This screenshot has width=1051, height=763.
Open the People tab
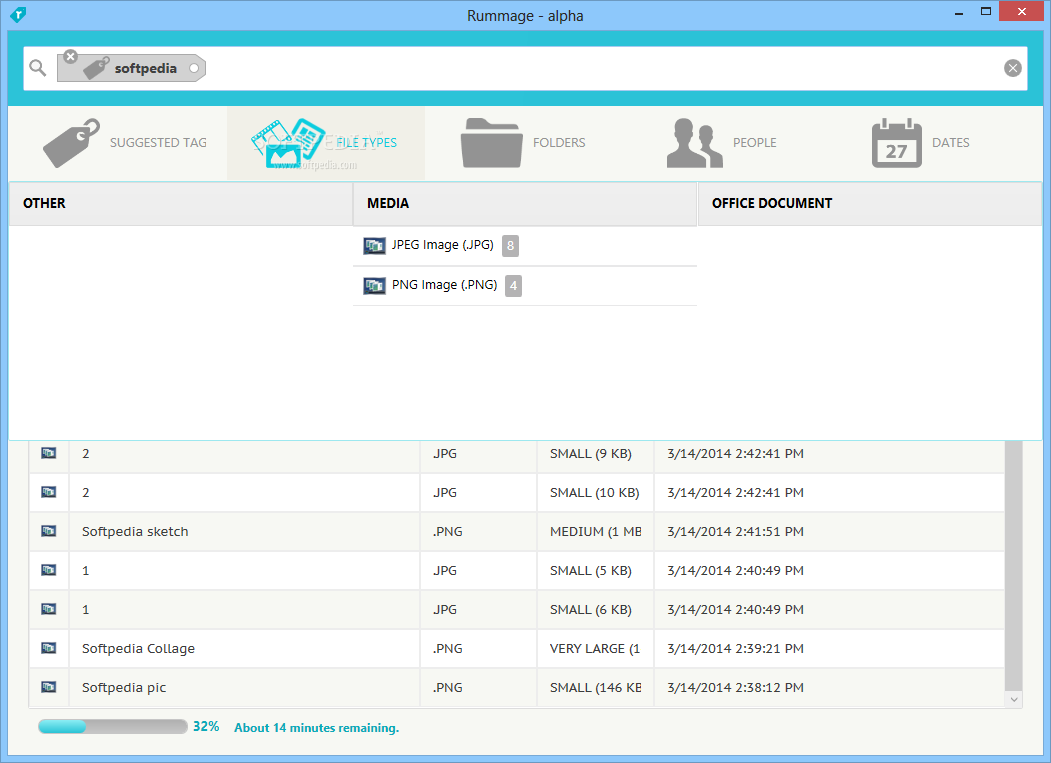(x=723, y=143)
